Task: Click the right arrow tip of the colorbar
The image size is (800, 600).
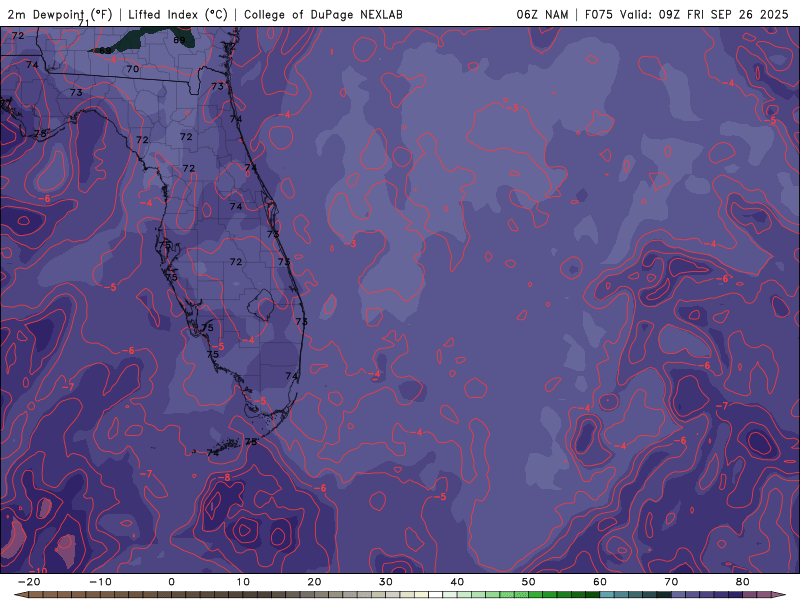Action: pos(780,595)
